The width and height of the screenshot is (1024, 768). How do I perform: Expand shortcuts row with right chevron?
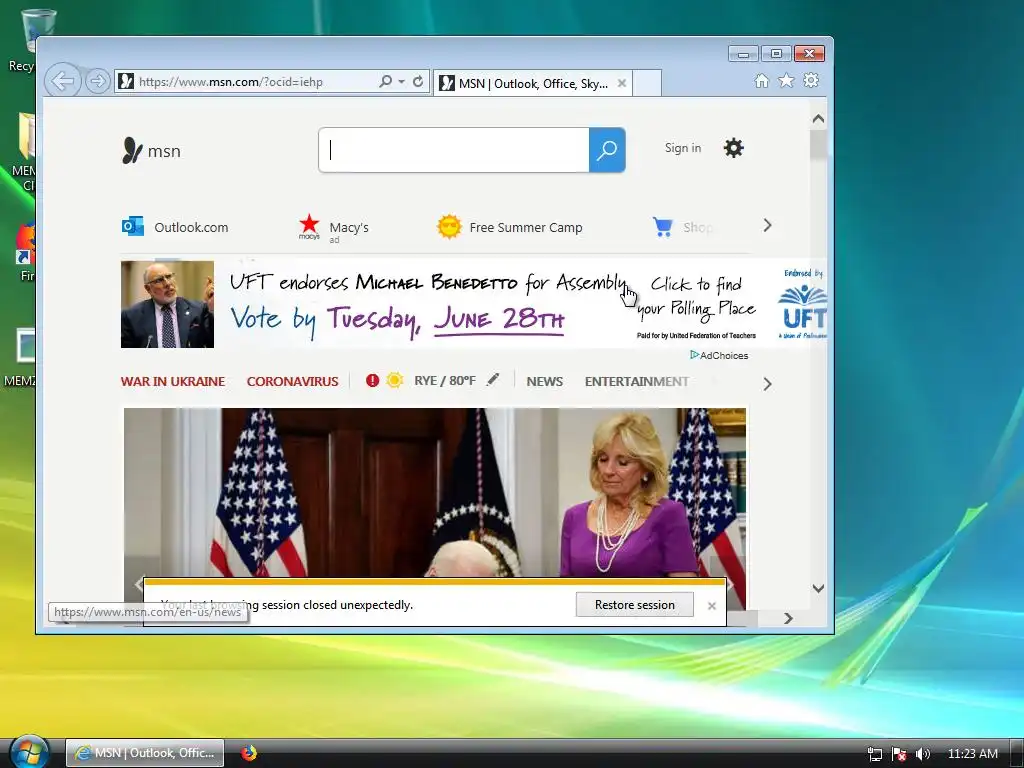click(x=767, y=226)
